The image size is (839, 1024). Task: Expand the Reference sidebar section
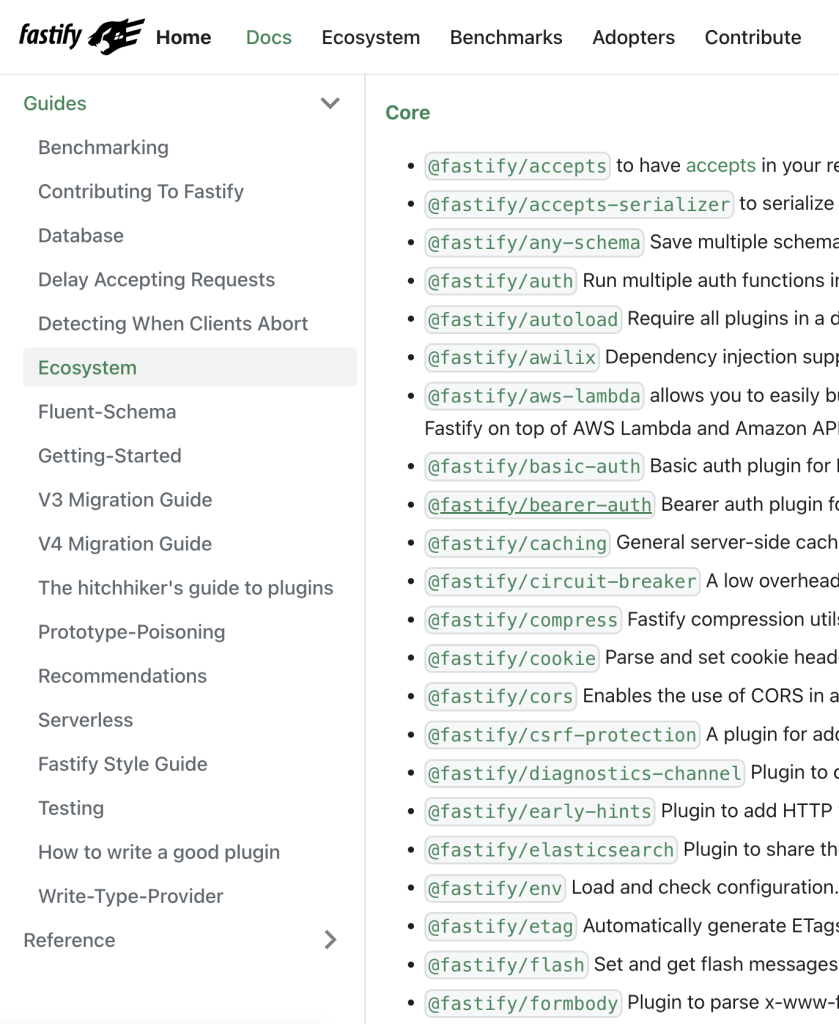tap(330, 940)
